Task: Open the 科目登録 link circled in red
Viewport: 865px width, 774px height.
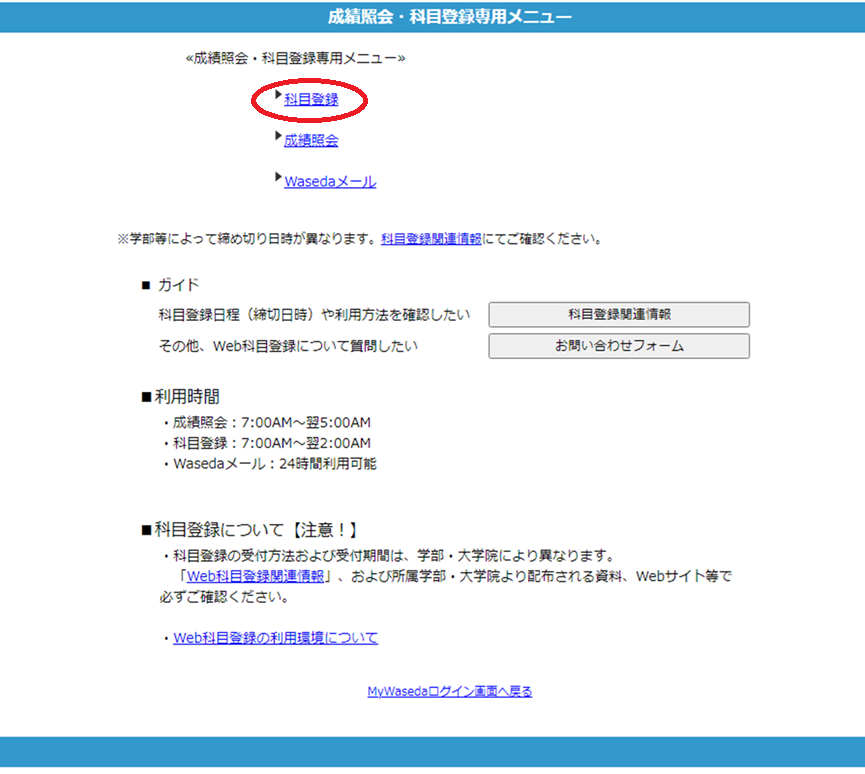Action: pos(311,100)
